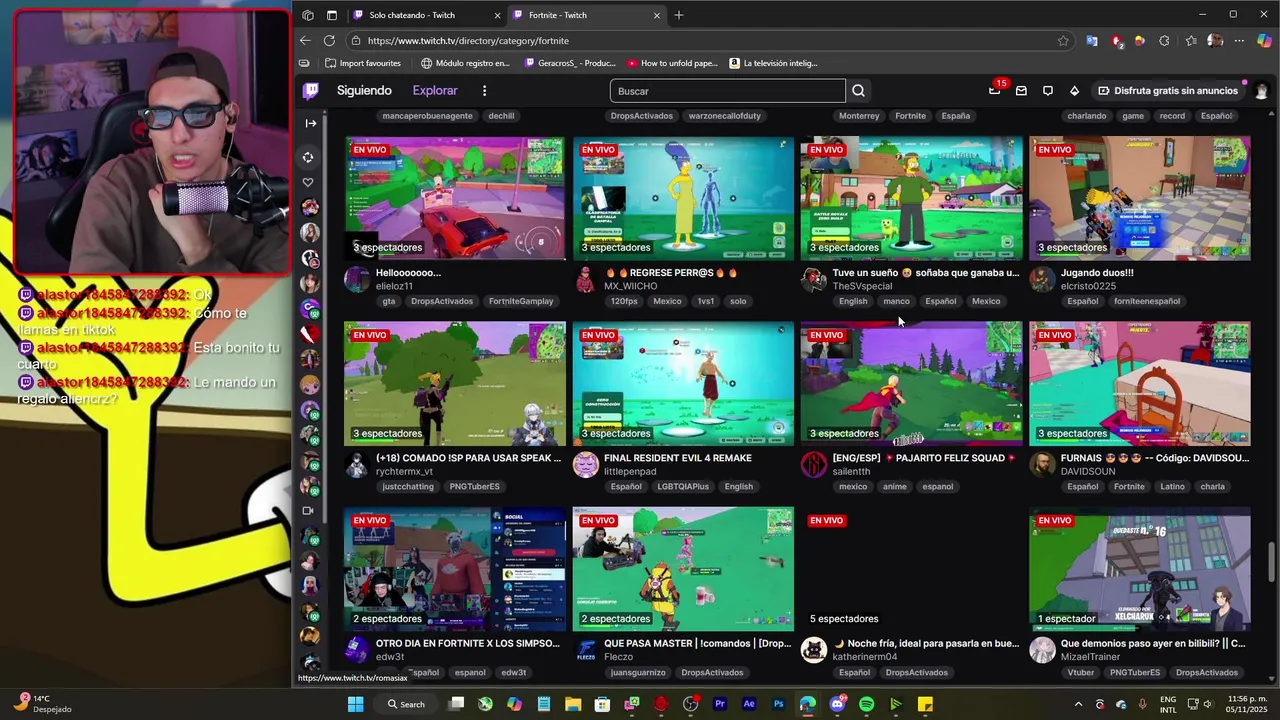This screenshot has width=1280, height=720.
Task: Open FINAL RESIDENT EVIL 4 REMAKE thumbnail
Action: (x=683, y=383)
